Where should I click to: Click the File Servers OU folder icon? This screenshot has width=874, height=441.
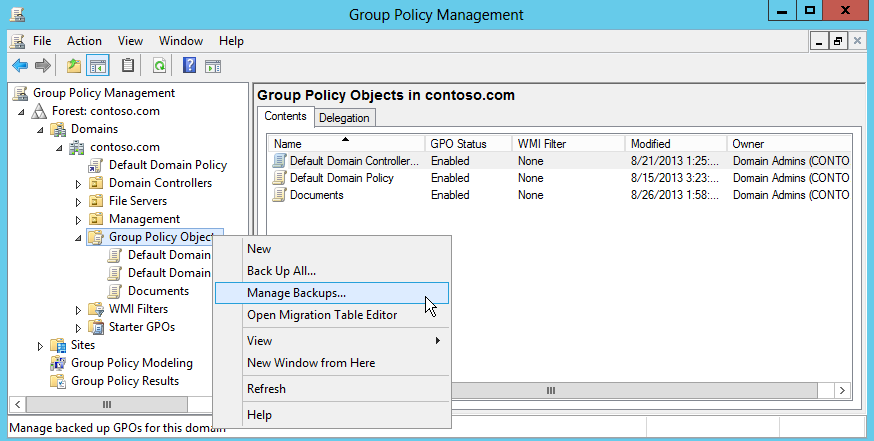(96, 201)
